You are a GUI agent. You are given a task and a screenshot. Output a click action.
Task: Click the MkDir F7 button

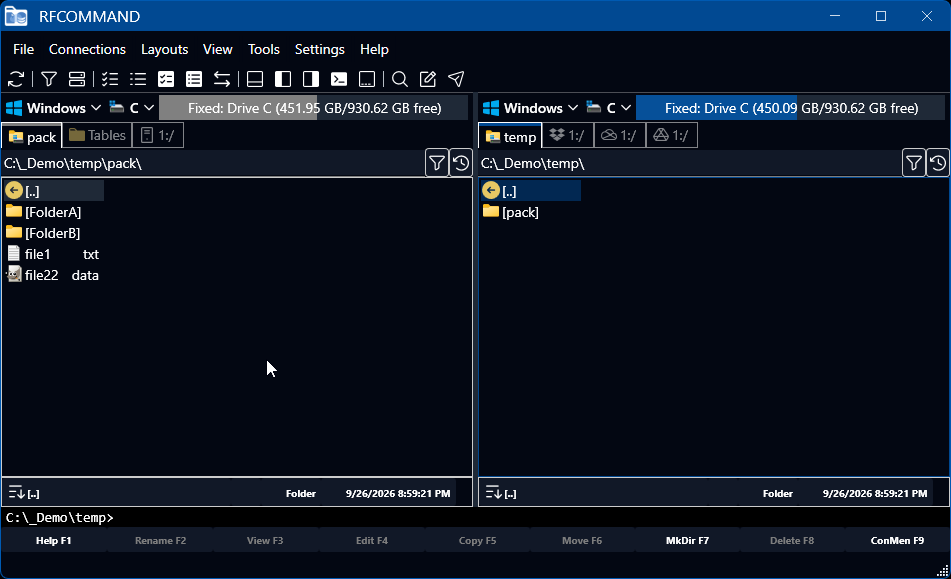(687, 540)
